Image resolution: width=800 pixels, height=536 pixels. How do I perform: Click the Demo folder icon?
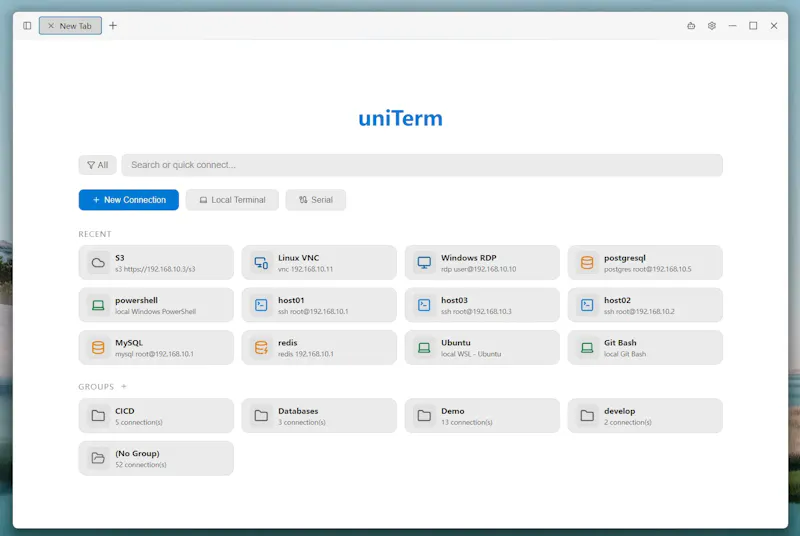424,416
